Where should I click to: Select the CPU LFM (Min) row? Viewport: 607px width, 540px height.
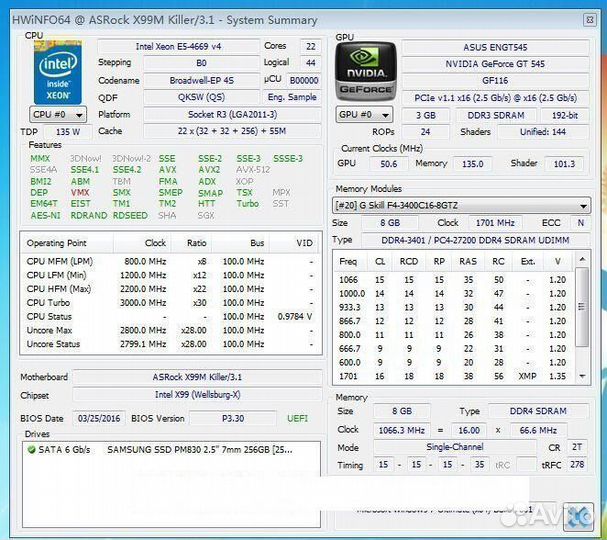170,275
